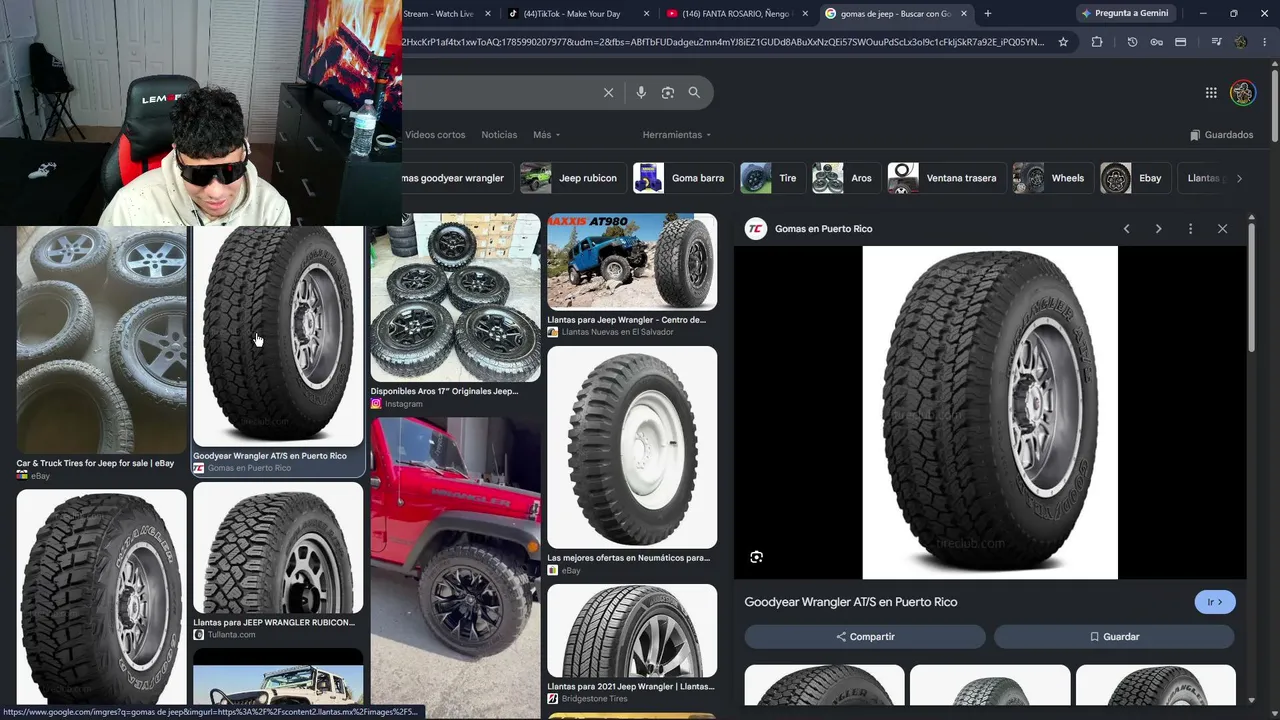This screenshot has height=720, width=1280.
Task: Search inside image with Lens overlay icon
Action: [756, 557]
